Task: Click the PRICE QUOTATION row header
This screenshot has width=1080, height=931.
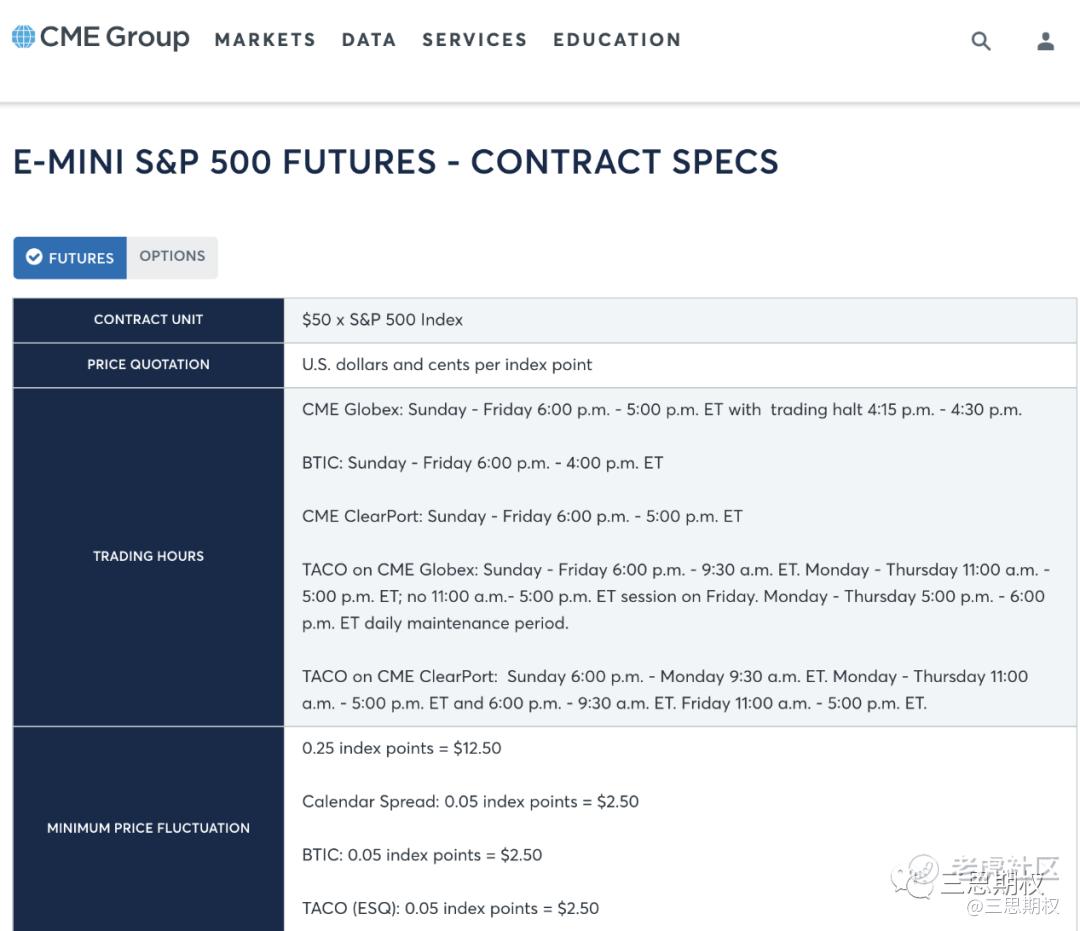Action: [148, 365]
